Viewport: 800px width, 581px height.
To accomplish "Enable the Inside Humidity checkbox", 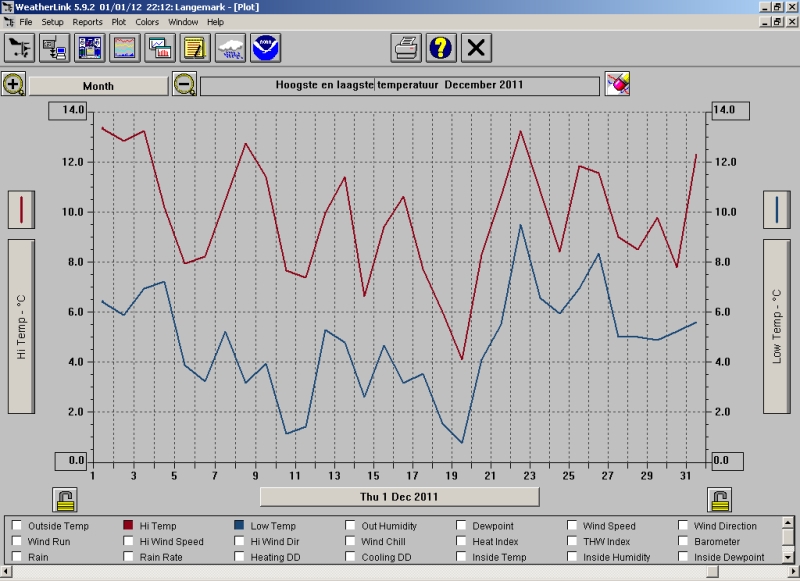I will tap(572, 557).
